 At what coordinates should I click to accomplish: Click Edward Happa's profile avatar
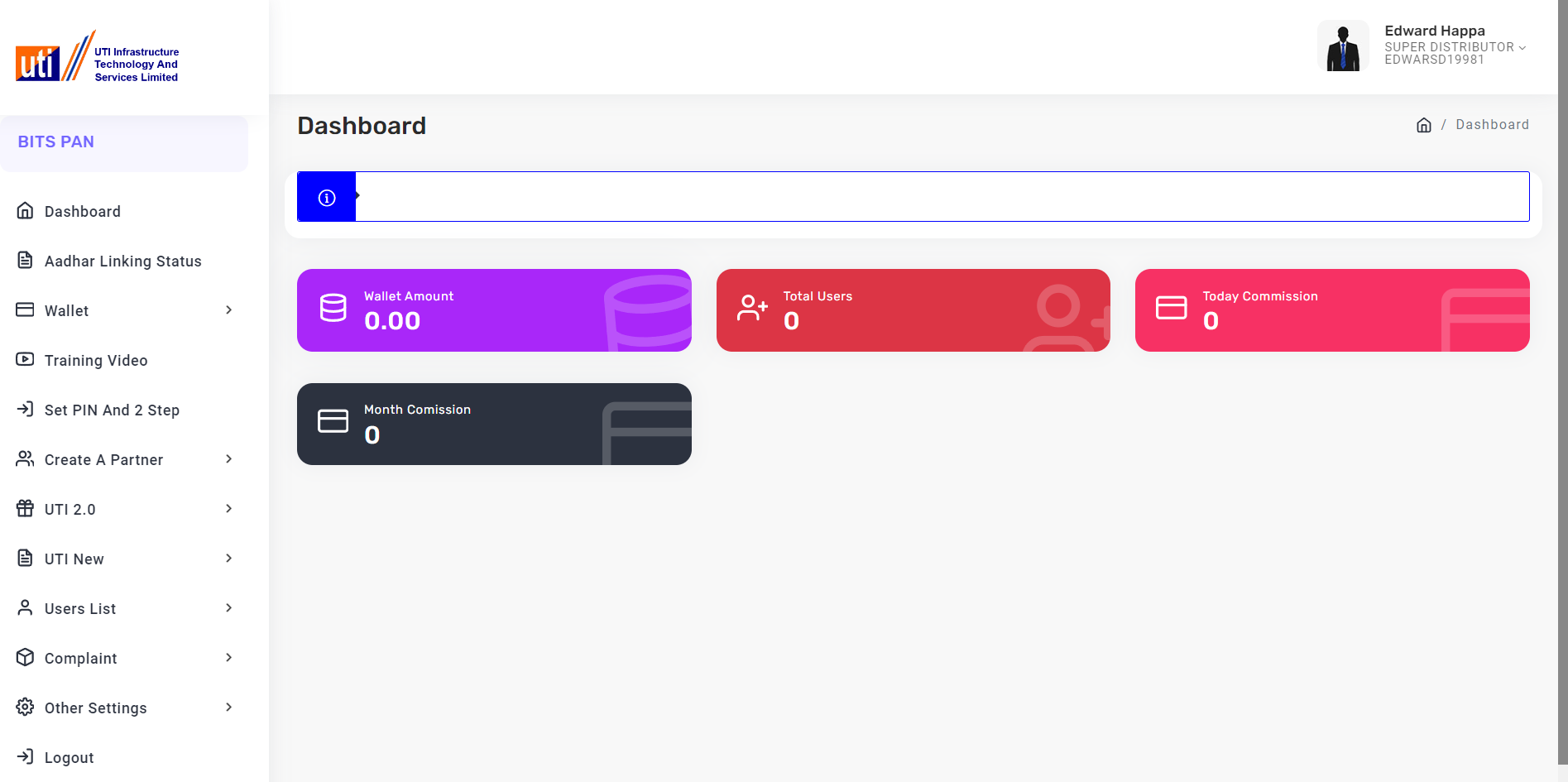[x=1342, y=46]
